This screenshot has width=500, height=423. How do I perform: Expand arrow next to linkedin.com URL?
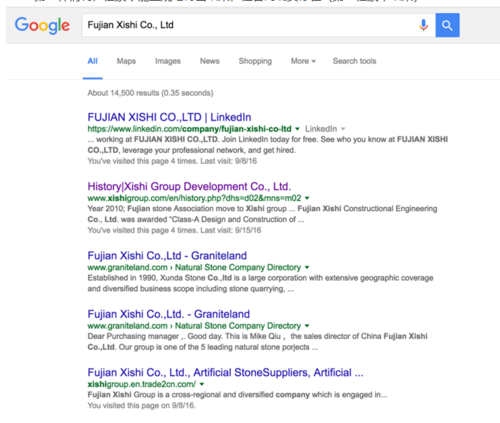pyautogui.click(x=297, y=129)
